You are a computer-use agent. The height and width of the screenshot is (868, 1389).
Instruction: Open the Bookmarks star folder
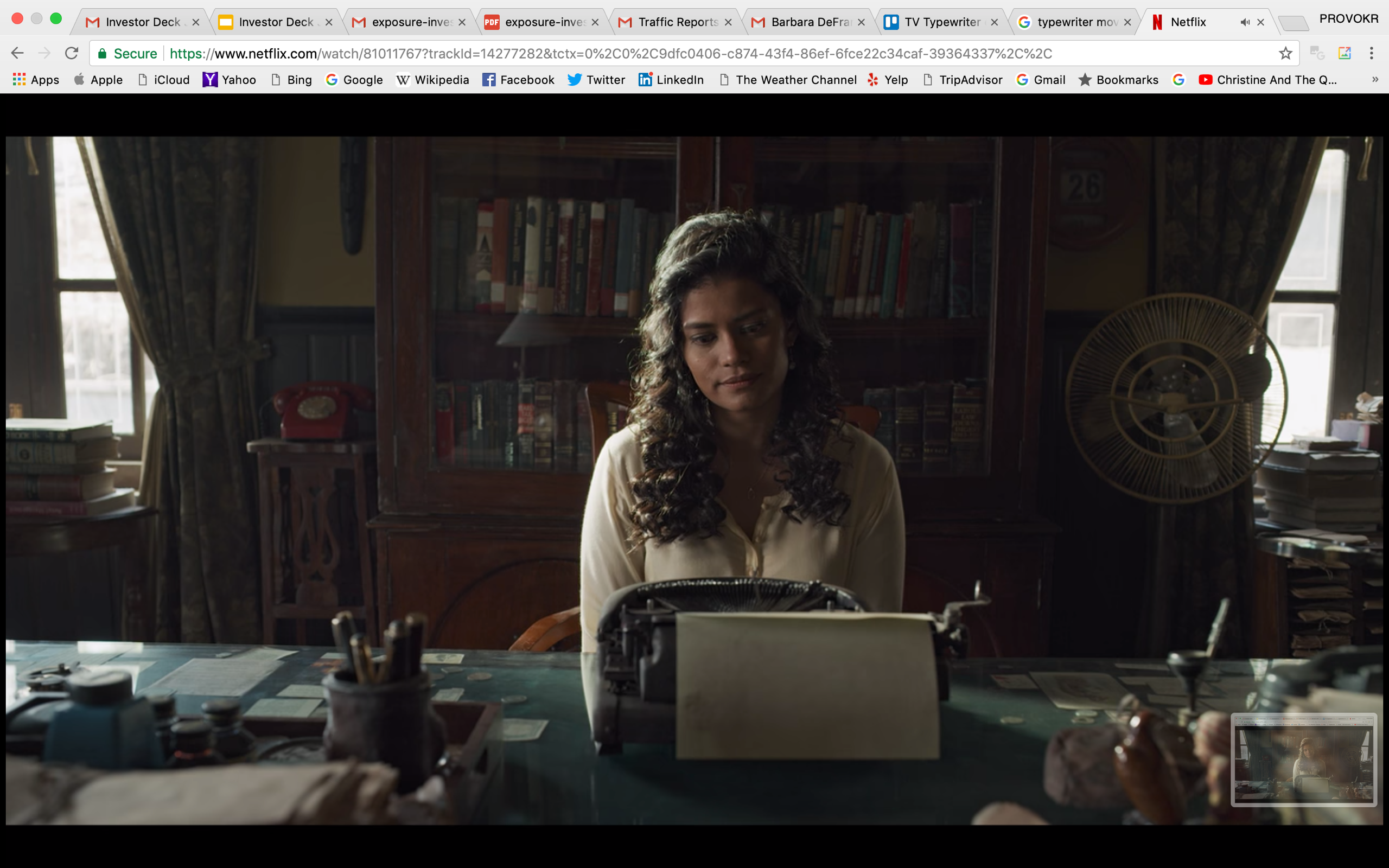[1118, 80]
